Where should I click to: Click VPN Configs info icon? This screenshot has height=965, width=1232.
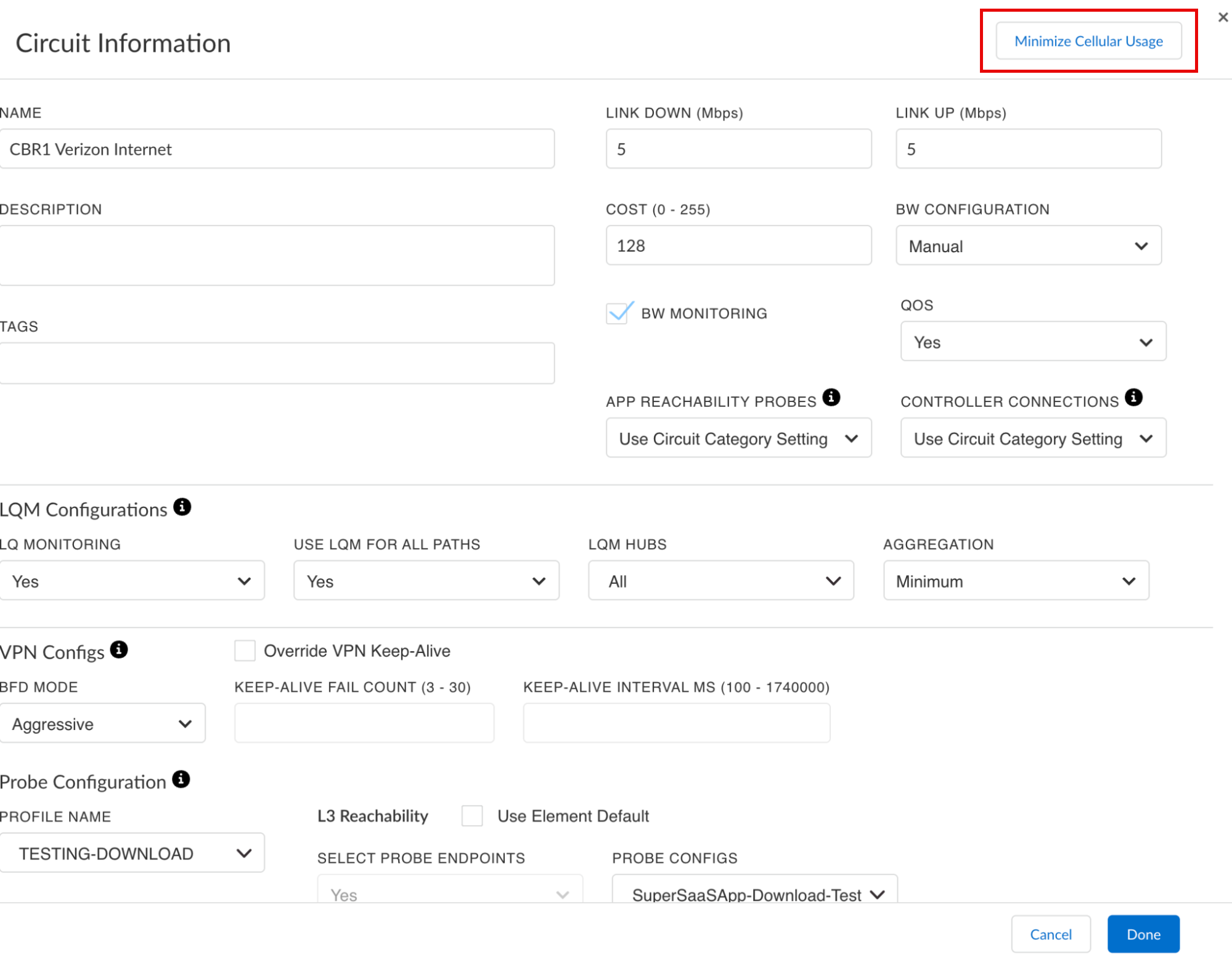click(119, 650)
